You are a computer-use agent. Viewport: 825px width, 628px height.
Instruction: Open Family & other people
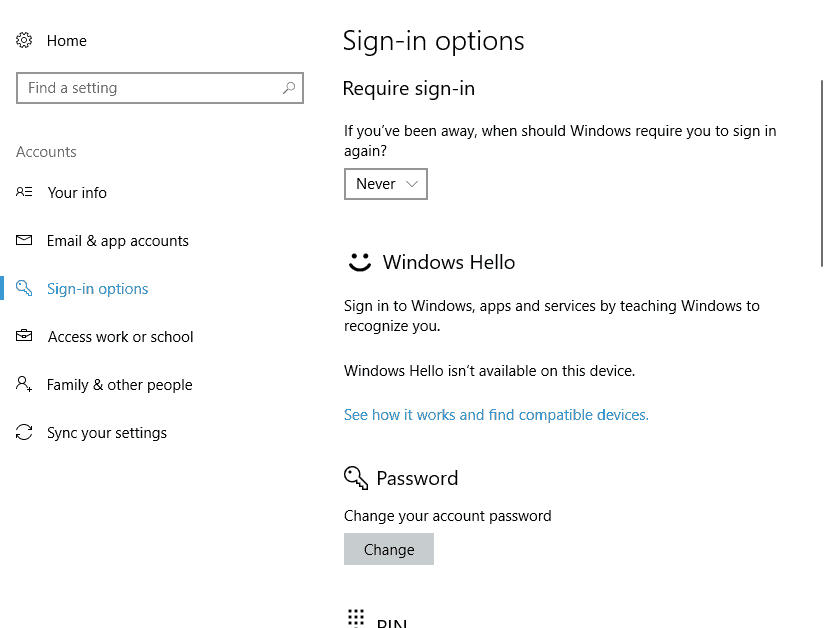coord(119,385)
